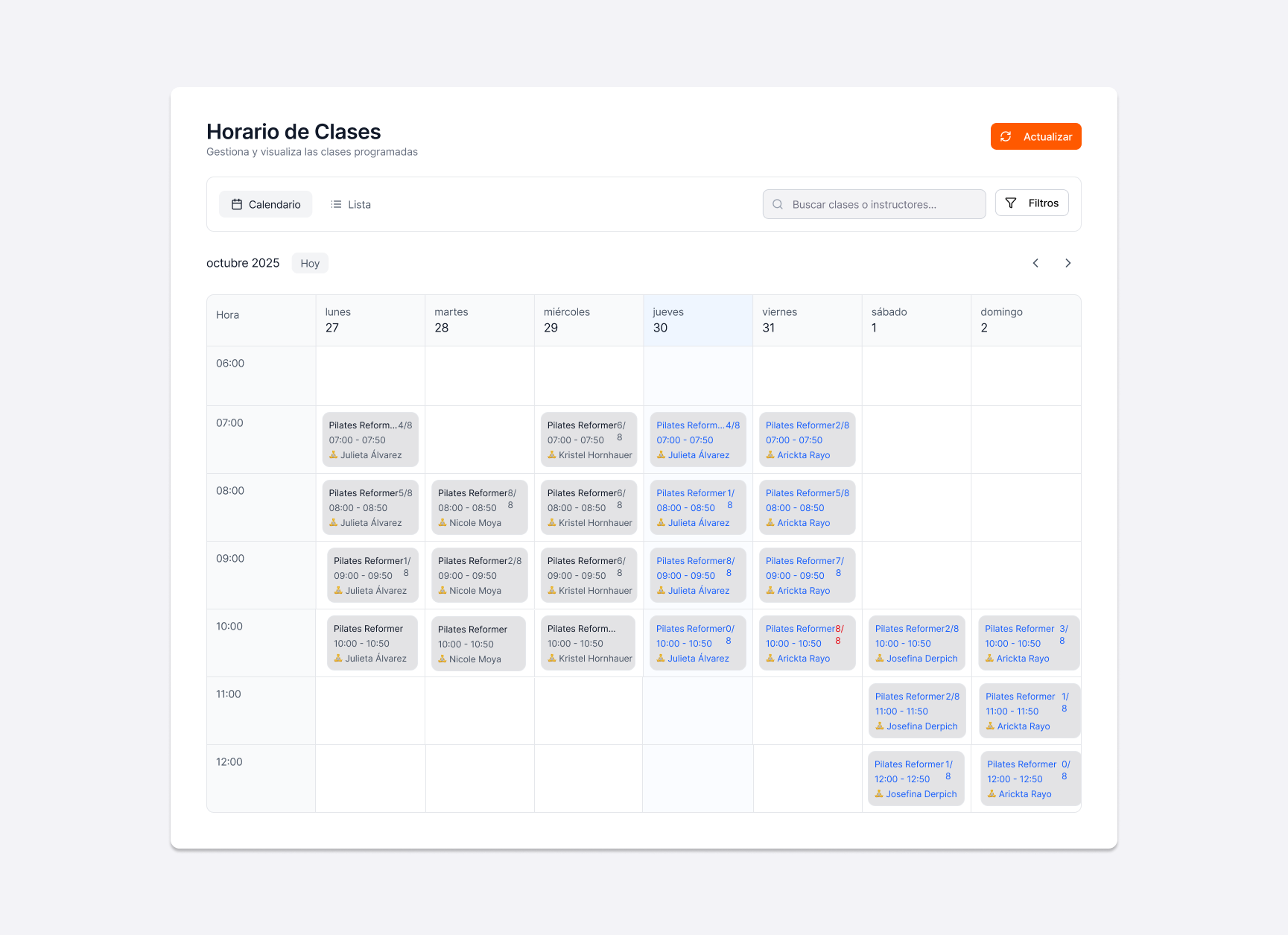Open Wednesday 09:00 Kristel Hornhauer class
This screenshot has width=1288, height=935.
click(589, 575)
